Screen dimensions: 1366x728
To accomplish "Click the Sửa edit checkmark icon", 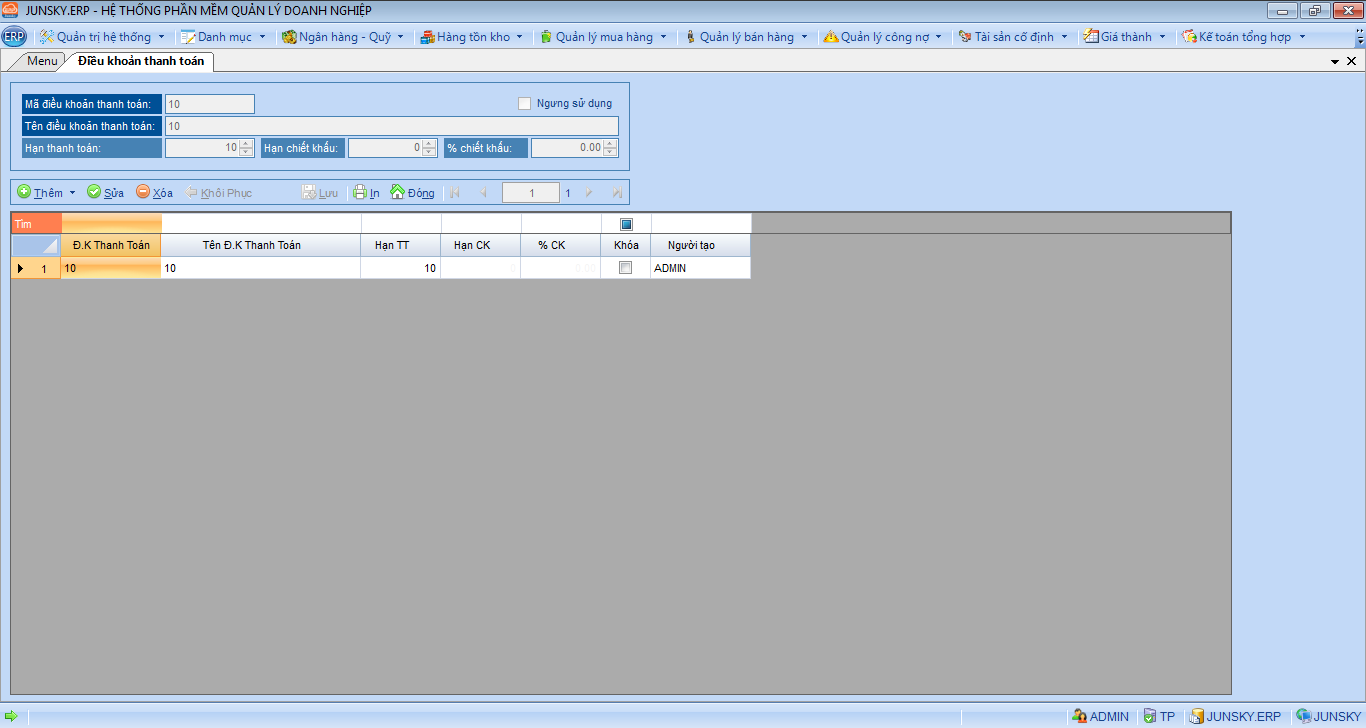I will click(94, 192).
